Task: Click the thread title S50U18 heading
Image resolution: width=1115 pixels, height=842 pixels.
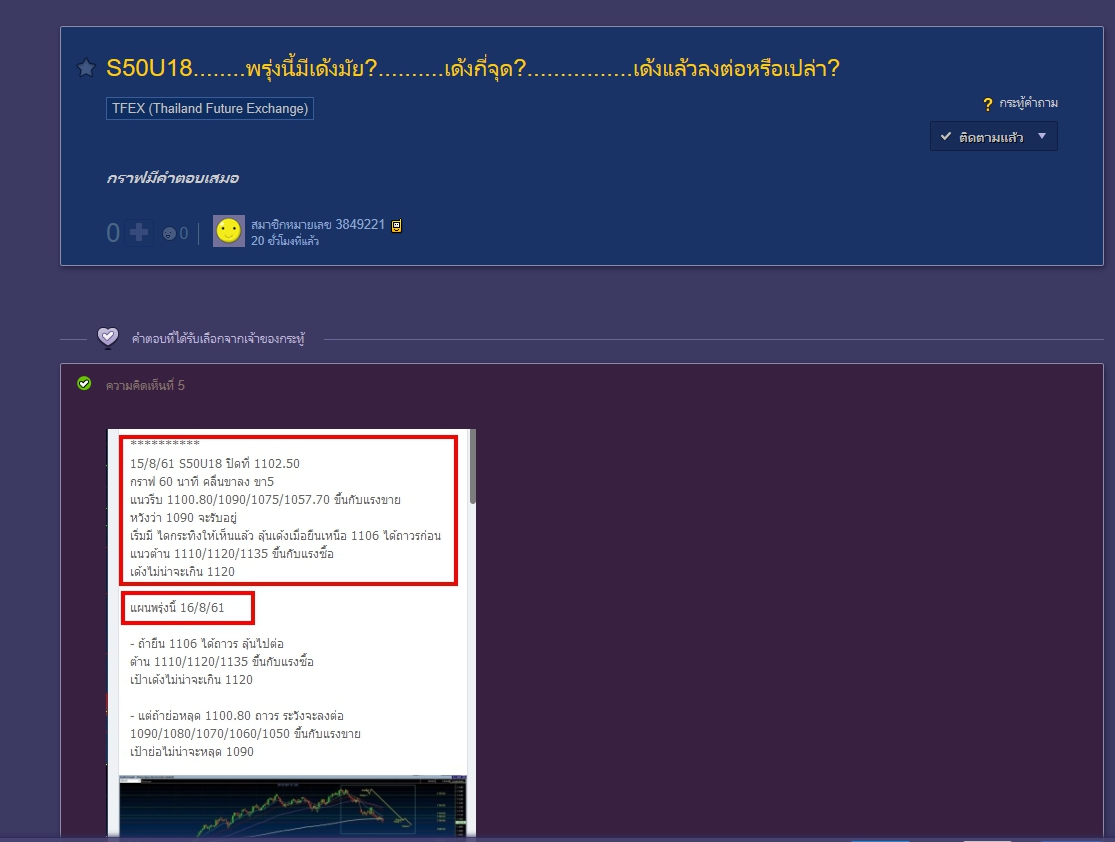Action: [473, 68]
